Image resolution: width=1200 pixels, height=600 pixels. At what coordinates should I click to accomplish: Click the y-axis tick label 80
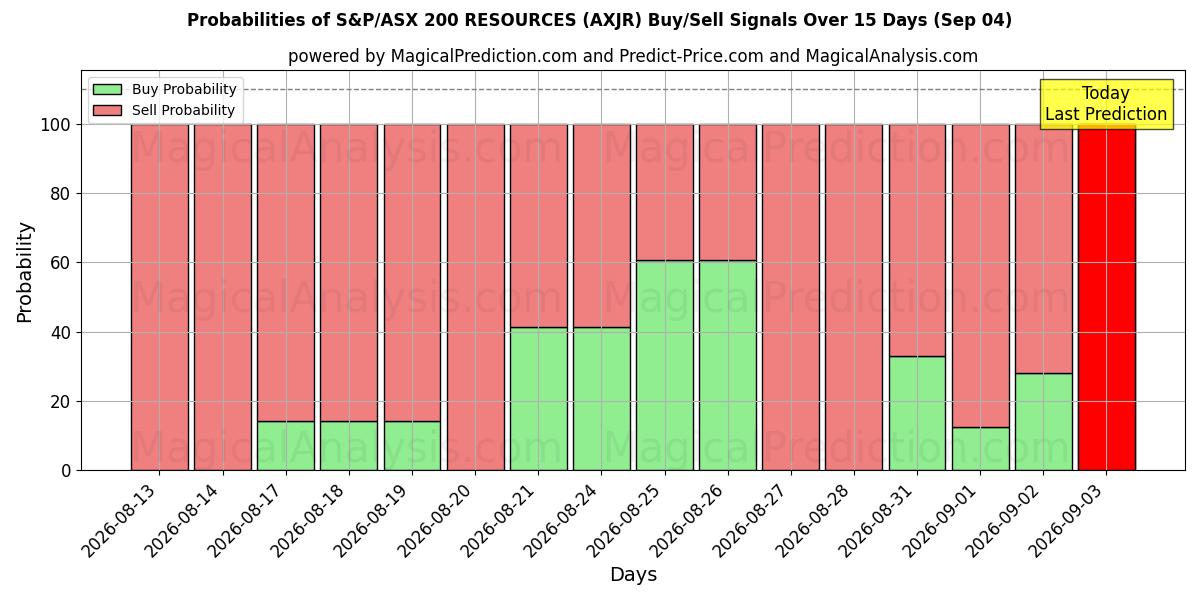click(61, 194)
